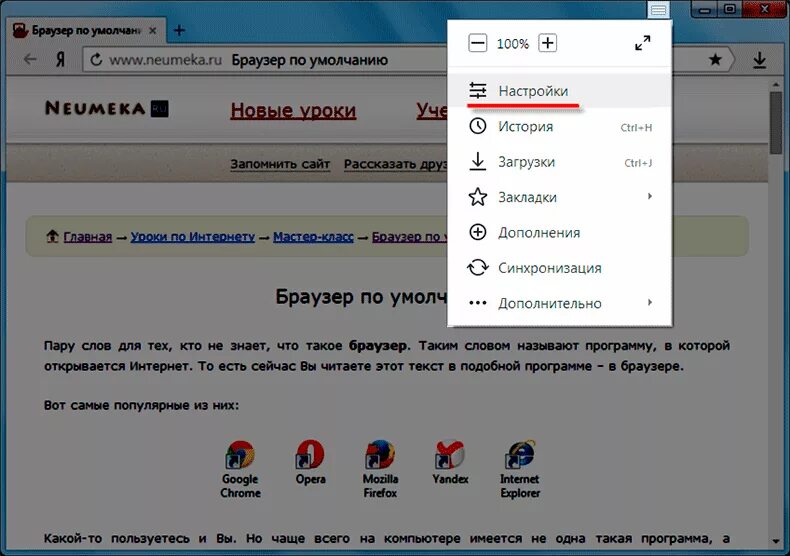
Task: Click the Ctrl+J shortcut text
Action: (x=638, y=163)
